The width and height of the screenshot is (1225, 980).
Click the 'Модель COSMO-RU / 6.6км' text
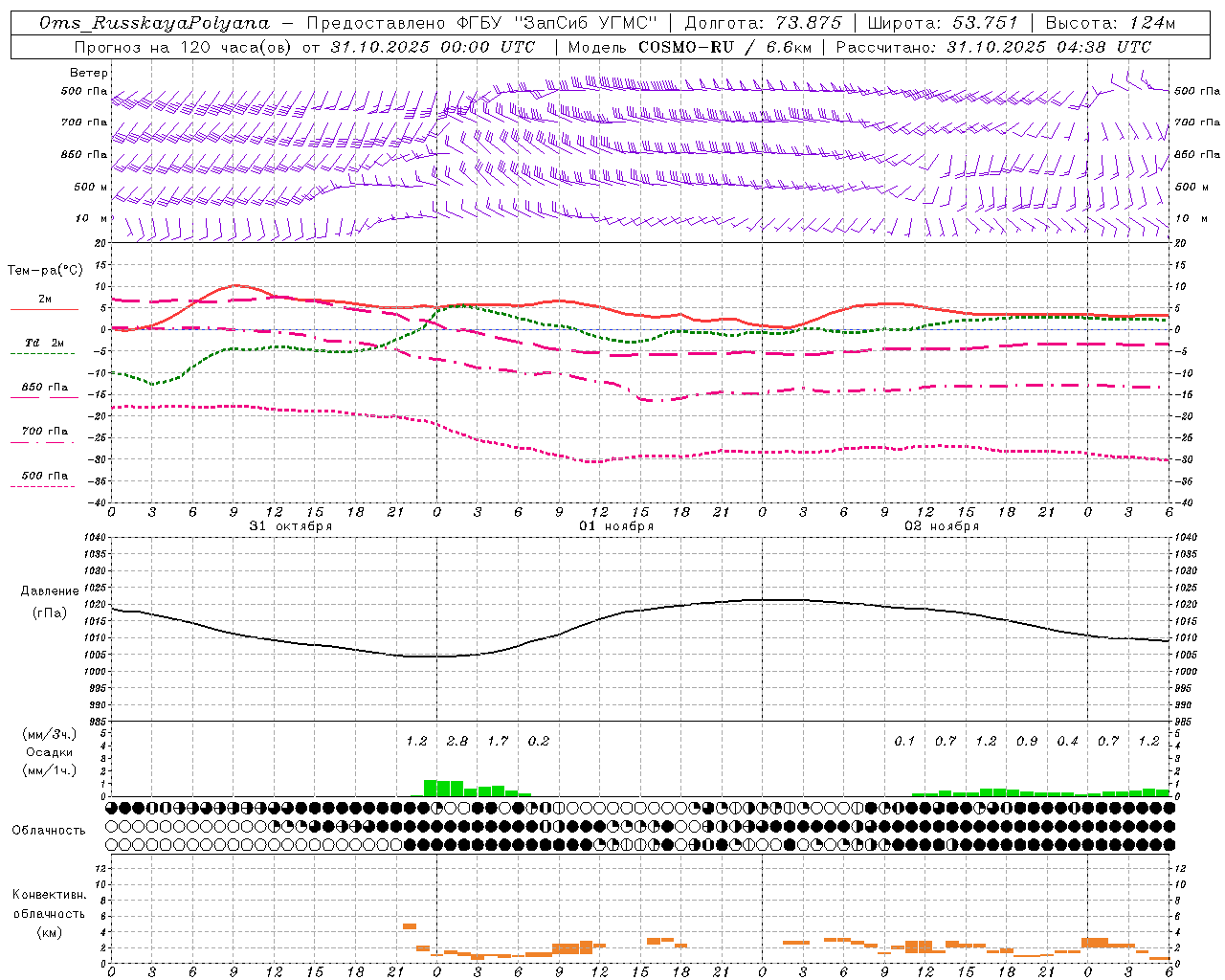(690, 46)
